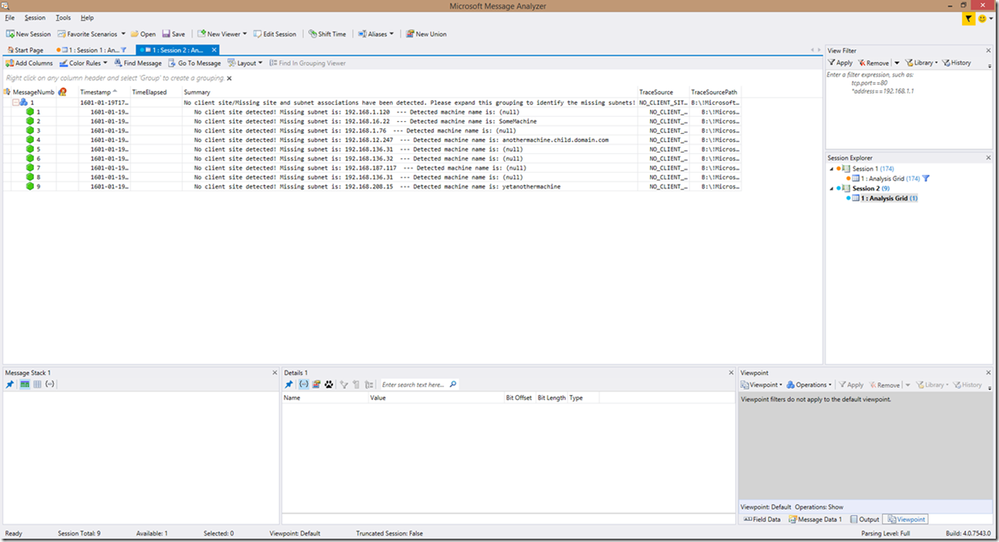Switch to the Start Page tab
Image resolution: width=999 pixels, height=542 pixels.
pyautogui.click(x=25, y=50)
